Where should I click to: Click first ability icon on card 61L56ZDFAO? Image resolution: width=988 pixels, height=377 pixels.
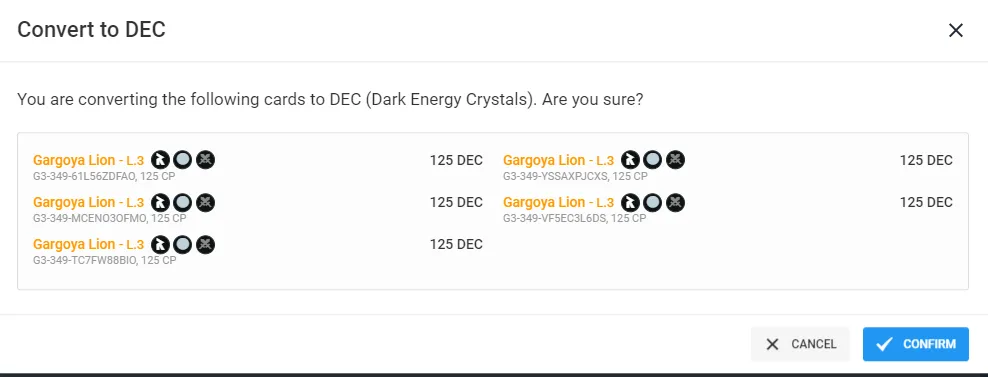click(x=161, y=160)
